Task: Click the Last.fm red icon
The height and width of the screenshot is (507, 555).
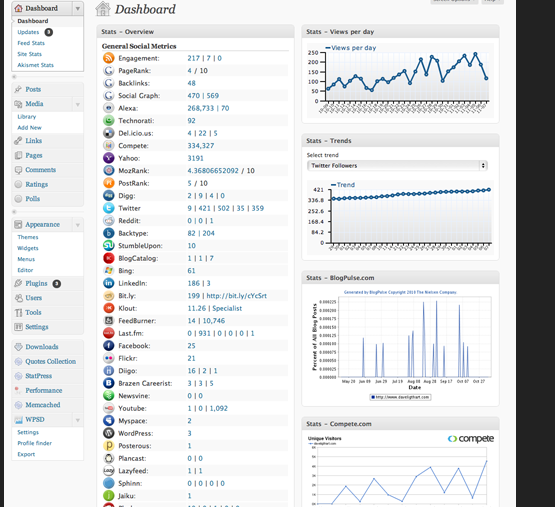Action: pyautogui.click(x=109, y=333)
